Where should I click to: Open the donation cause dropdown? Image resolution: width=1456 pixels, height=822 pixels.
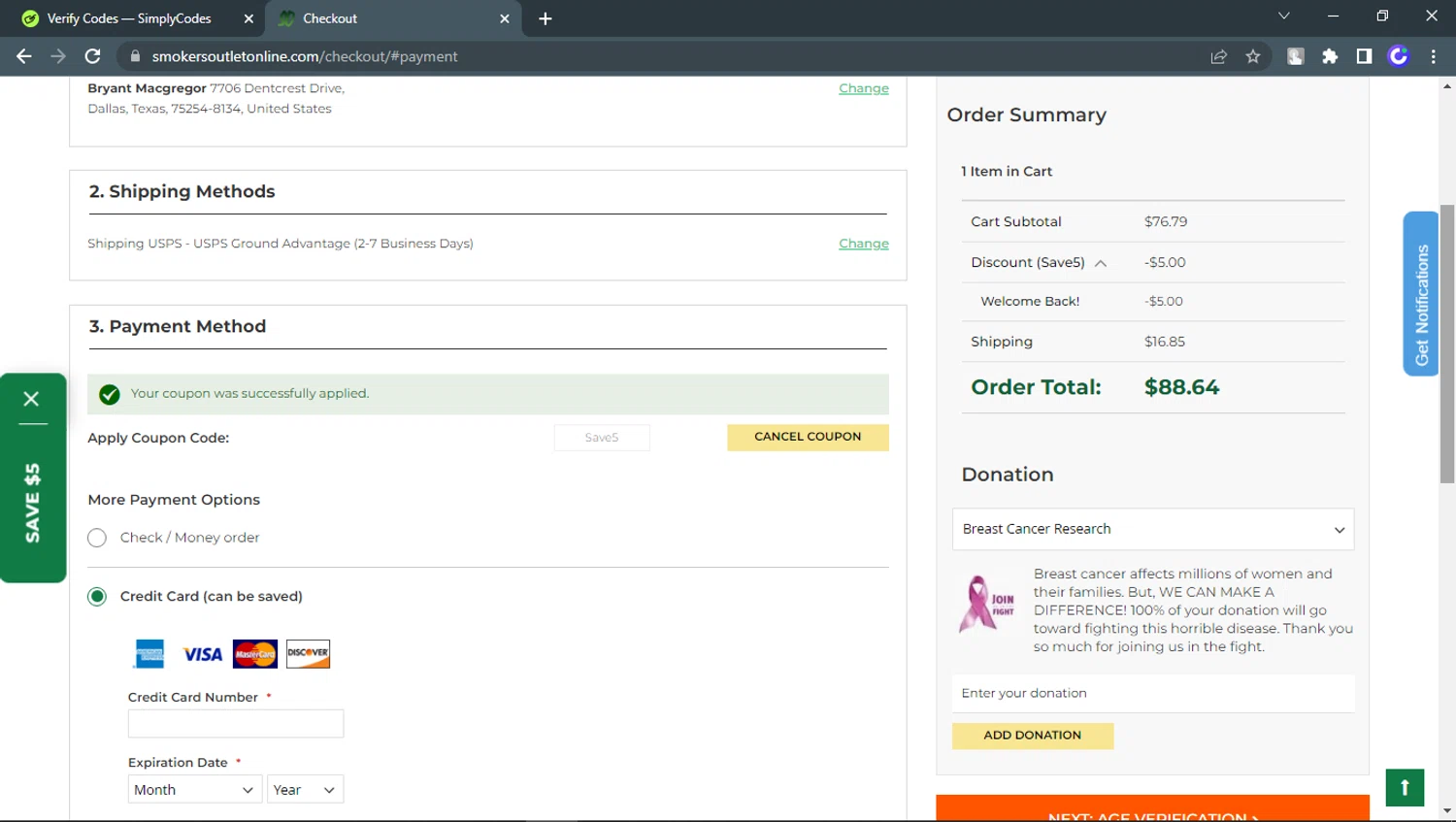pyautogui.click(x=1153, y=529)
